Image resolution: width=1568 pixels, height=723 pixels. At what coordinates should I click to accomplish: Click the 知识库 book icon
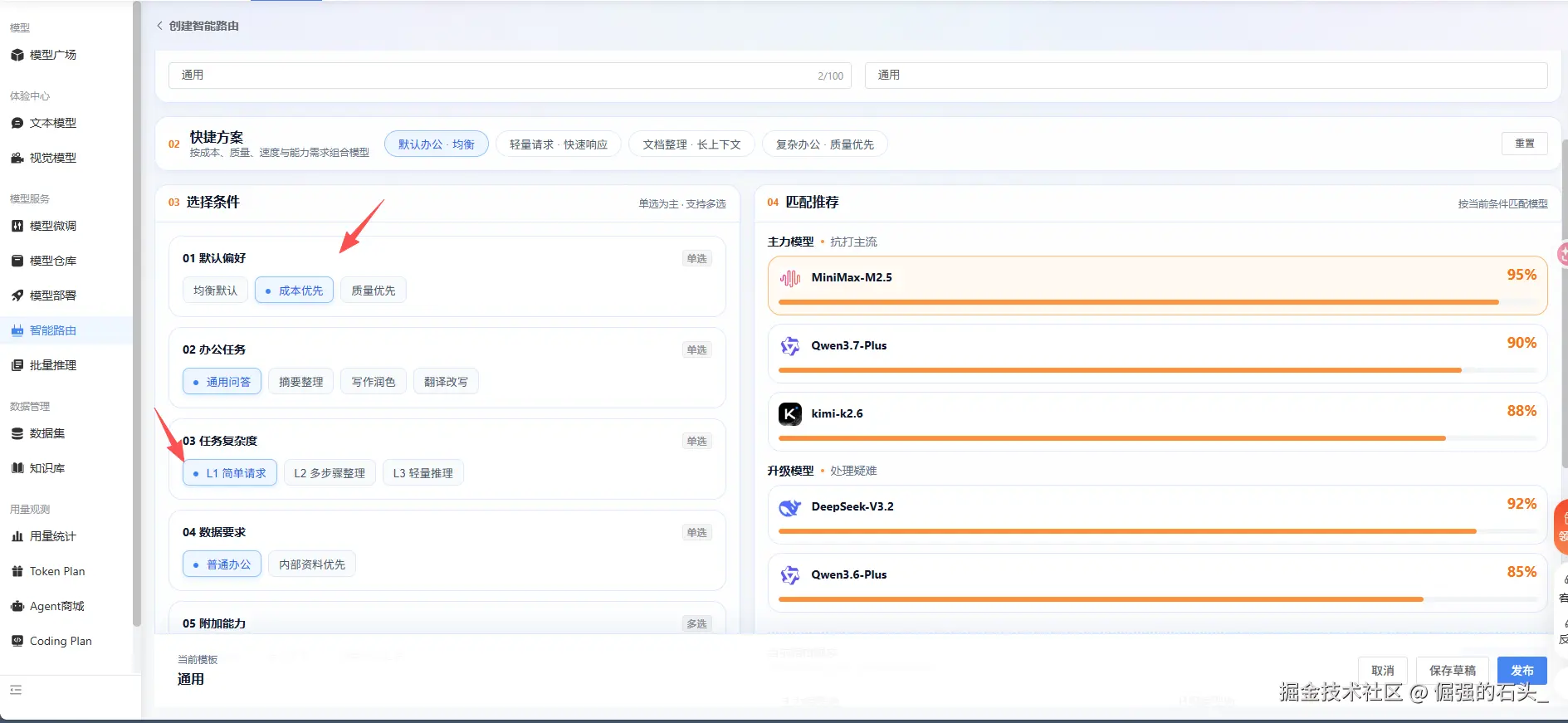click(17, 468)
